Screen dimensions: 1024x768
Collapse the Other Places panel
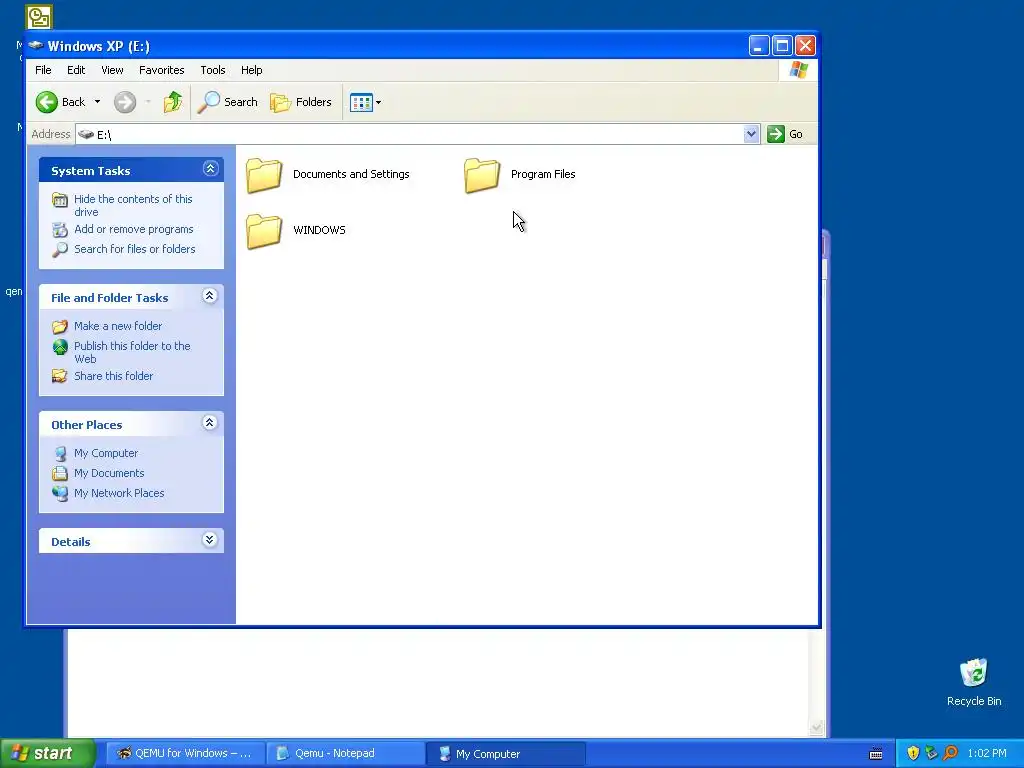coord(210,423)
